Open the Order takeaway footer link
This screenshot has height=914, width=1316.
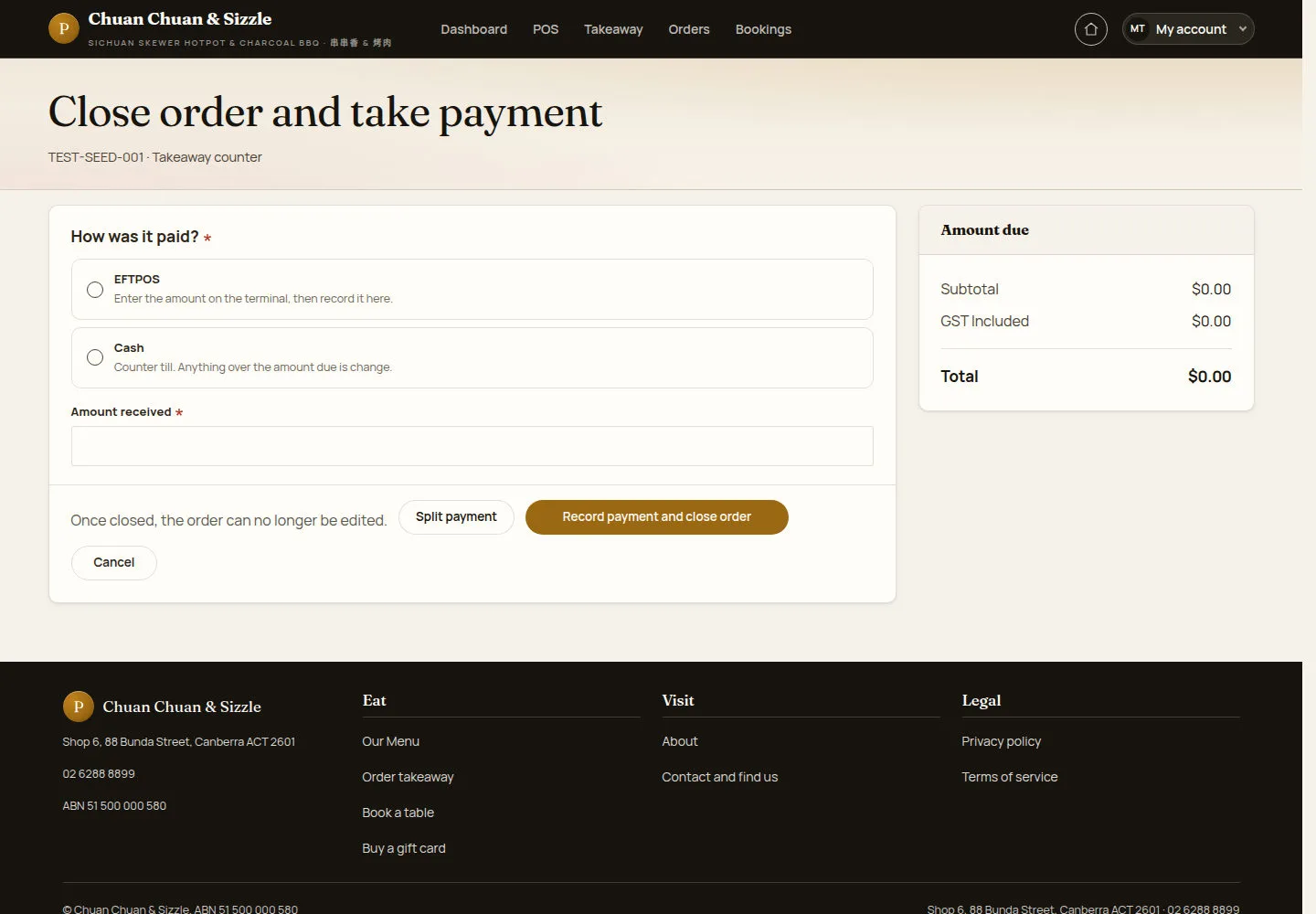coord(408,777)
